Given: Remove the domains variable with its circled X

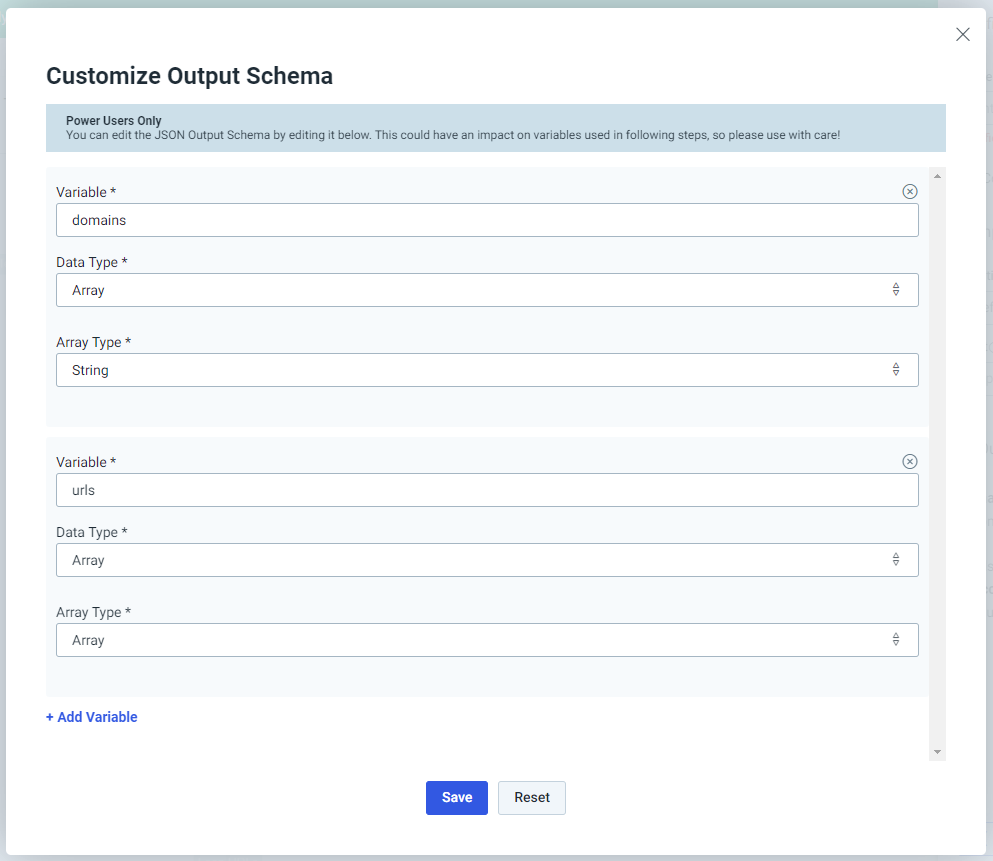Looking at the screenshot, I should click(909, 192).
